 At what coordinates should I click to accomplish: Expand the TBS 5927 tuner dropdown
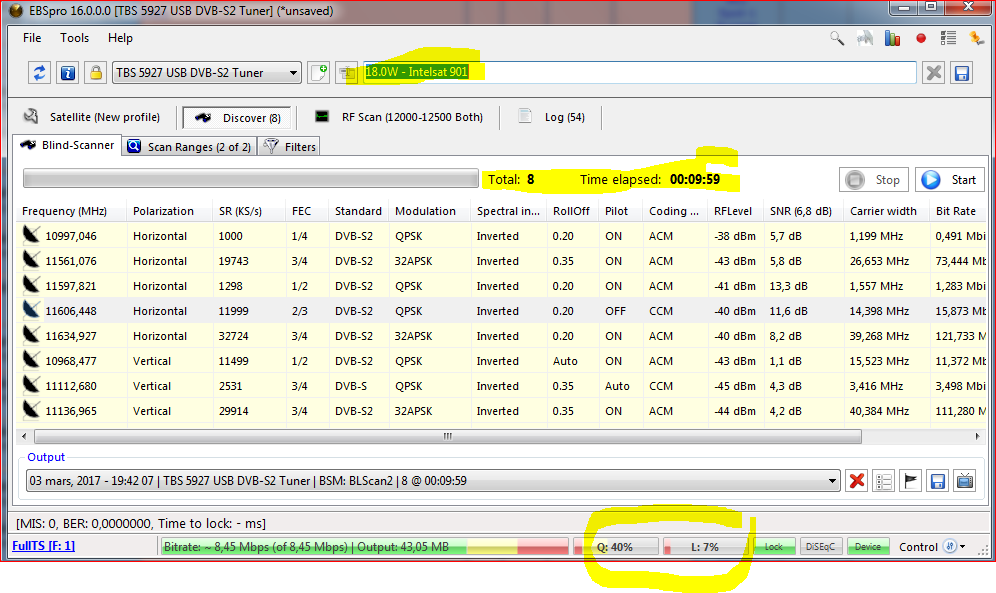(x=293, y=73)
